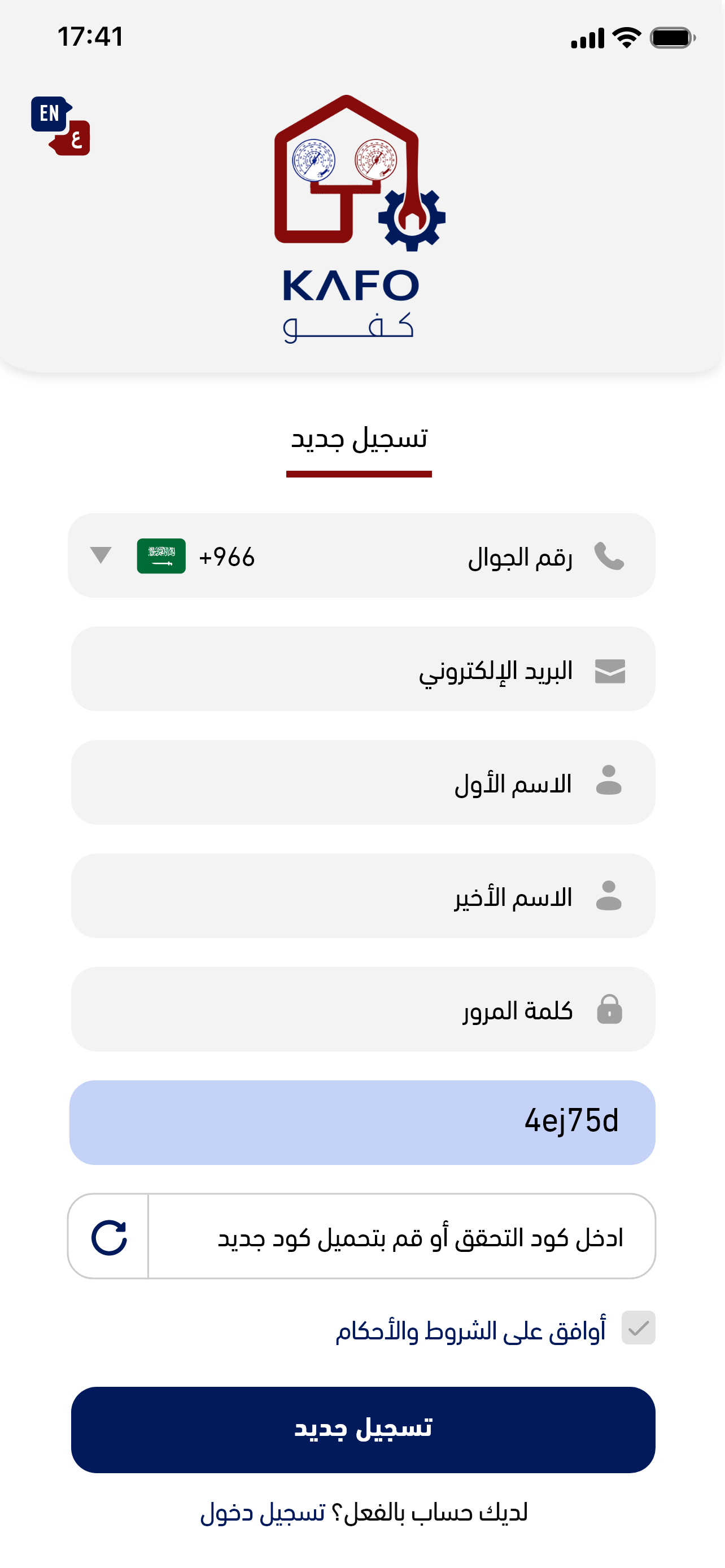725x1568 pixels.
Task: Open the تسجيل دخول login link
Action: [263, 1513]
